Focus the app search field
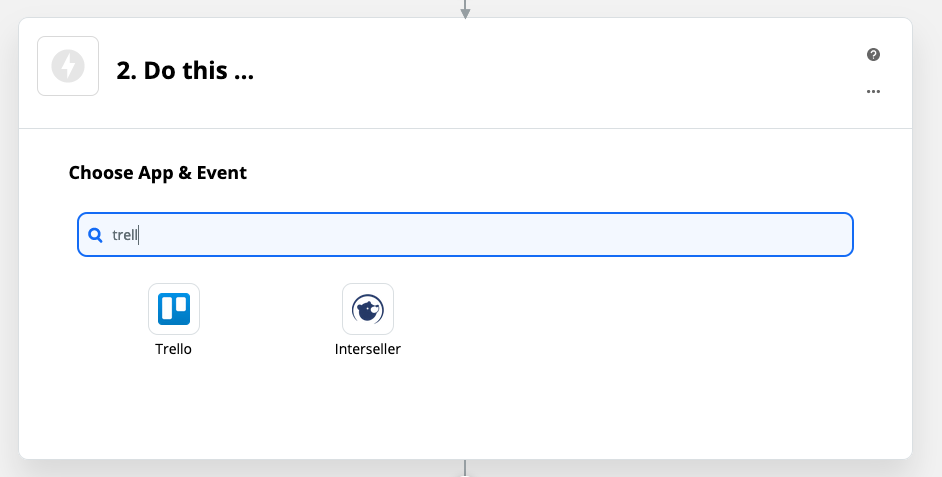Screen dimensions: 942x477 465,234
